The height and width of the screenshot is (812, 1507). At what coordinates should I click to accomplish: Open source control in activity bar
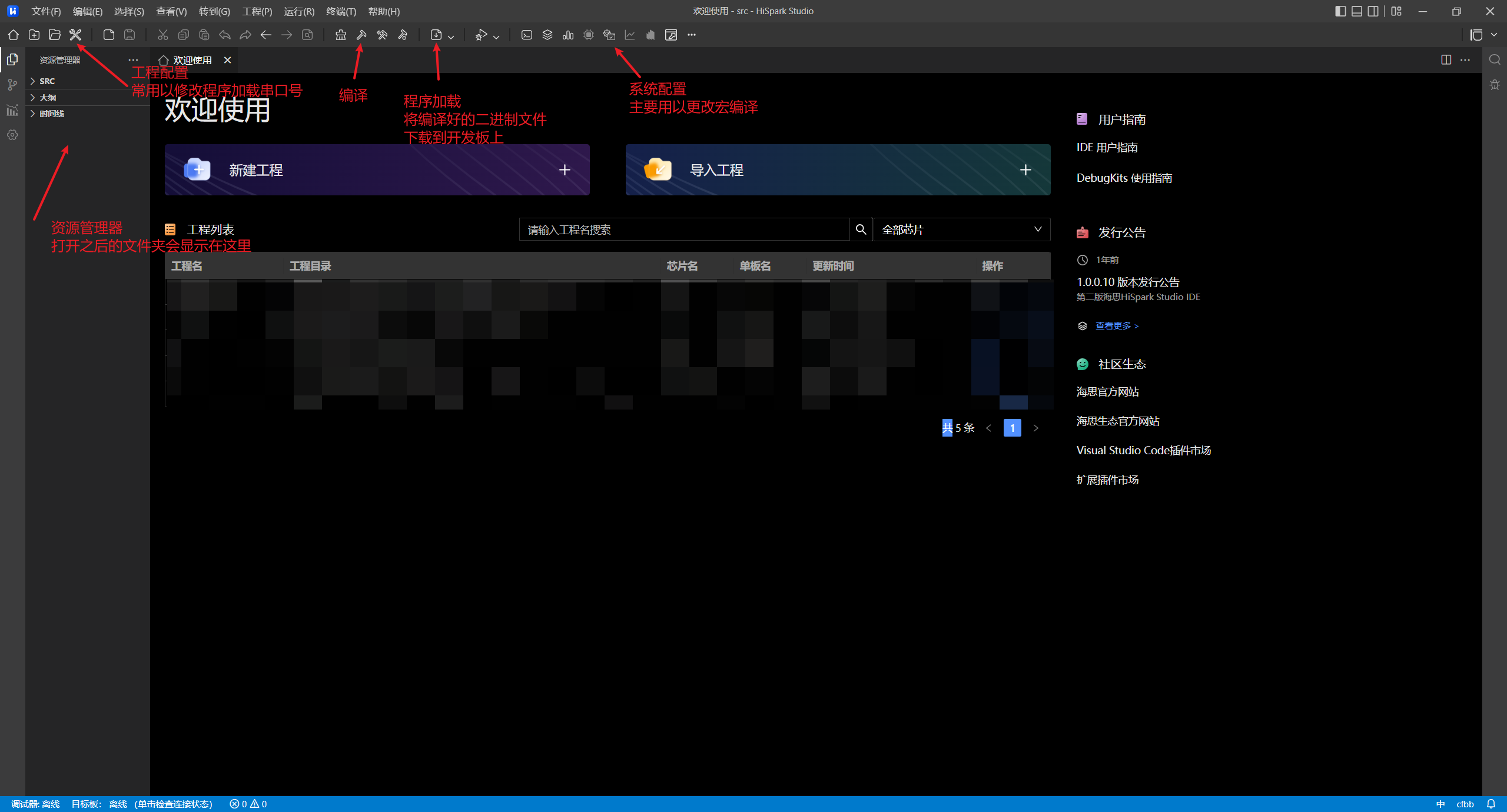(12, 85)
